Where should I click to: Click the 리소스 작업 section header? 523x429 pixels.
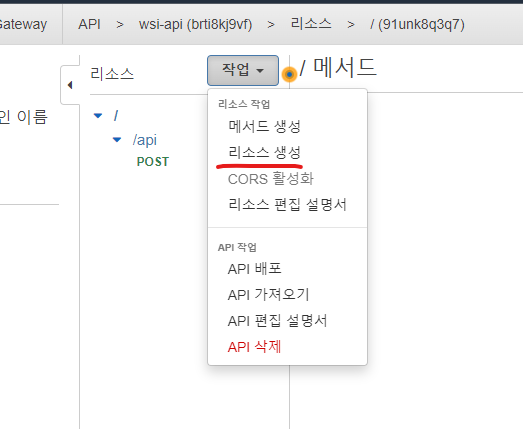tap(244, 104)
